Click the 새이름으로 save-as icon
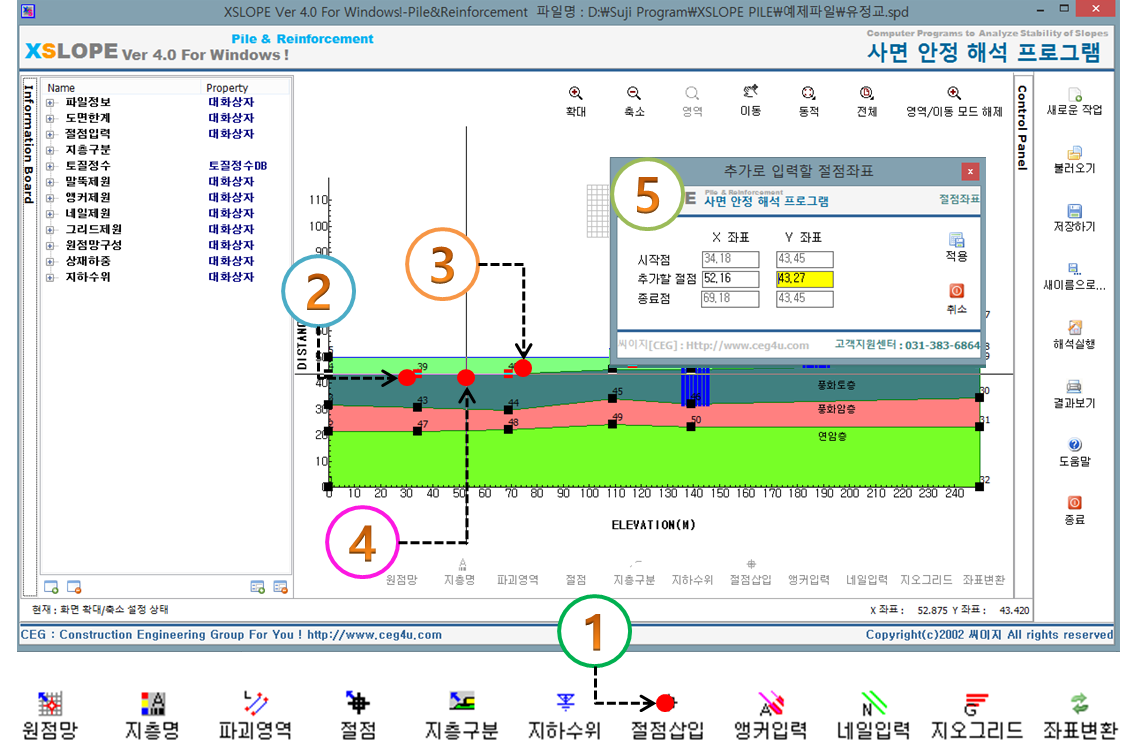 [1074, 269]
